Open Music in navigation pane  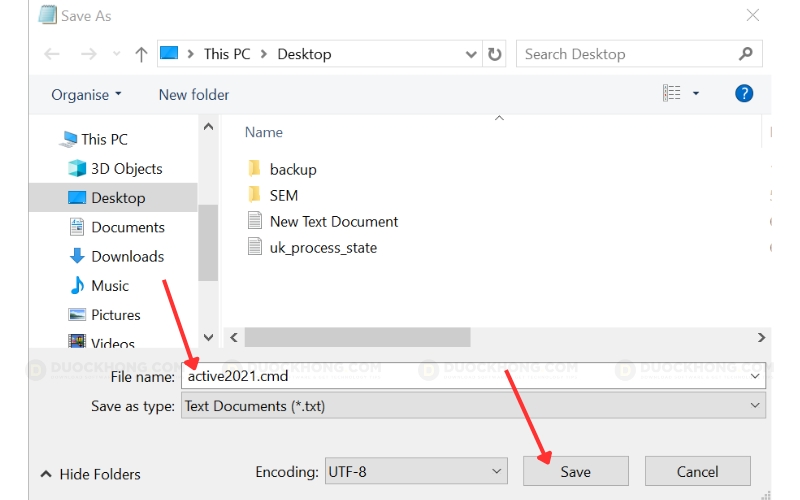(110, 286)
